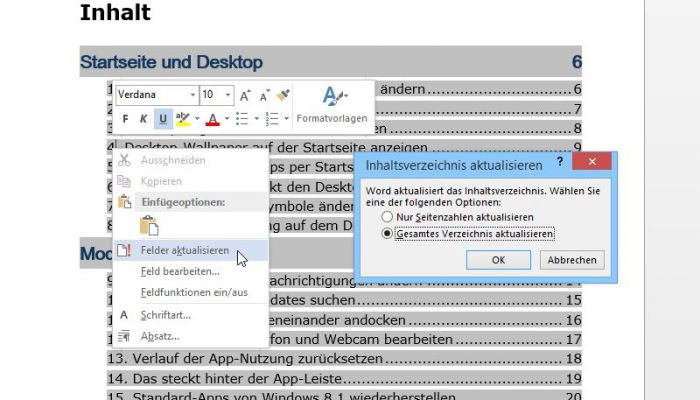Click Abbrechen to cancel dialog
Viewport: 700px width, 400px height.
(572, 260)
